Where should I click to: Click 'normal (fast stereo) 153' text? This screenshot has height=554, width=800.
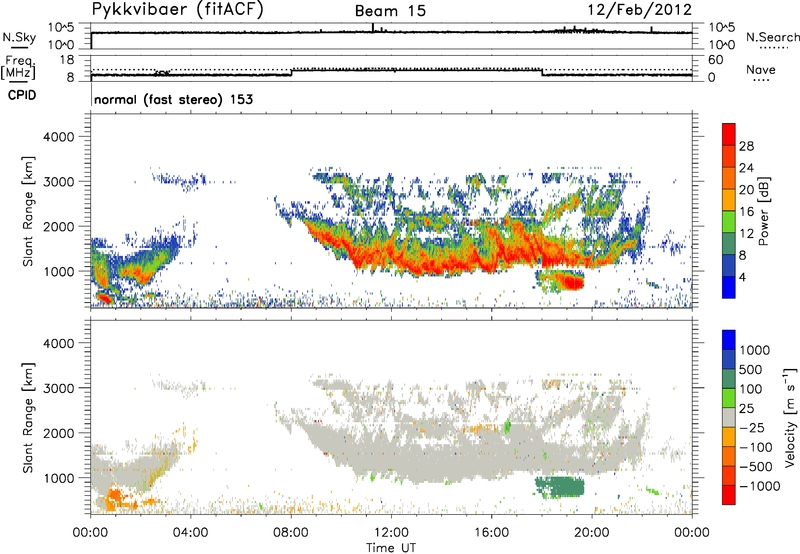point(173,99)
